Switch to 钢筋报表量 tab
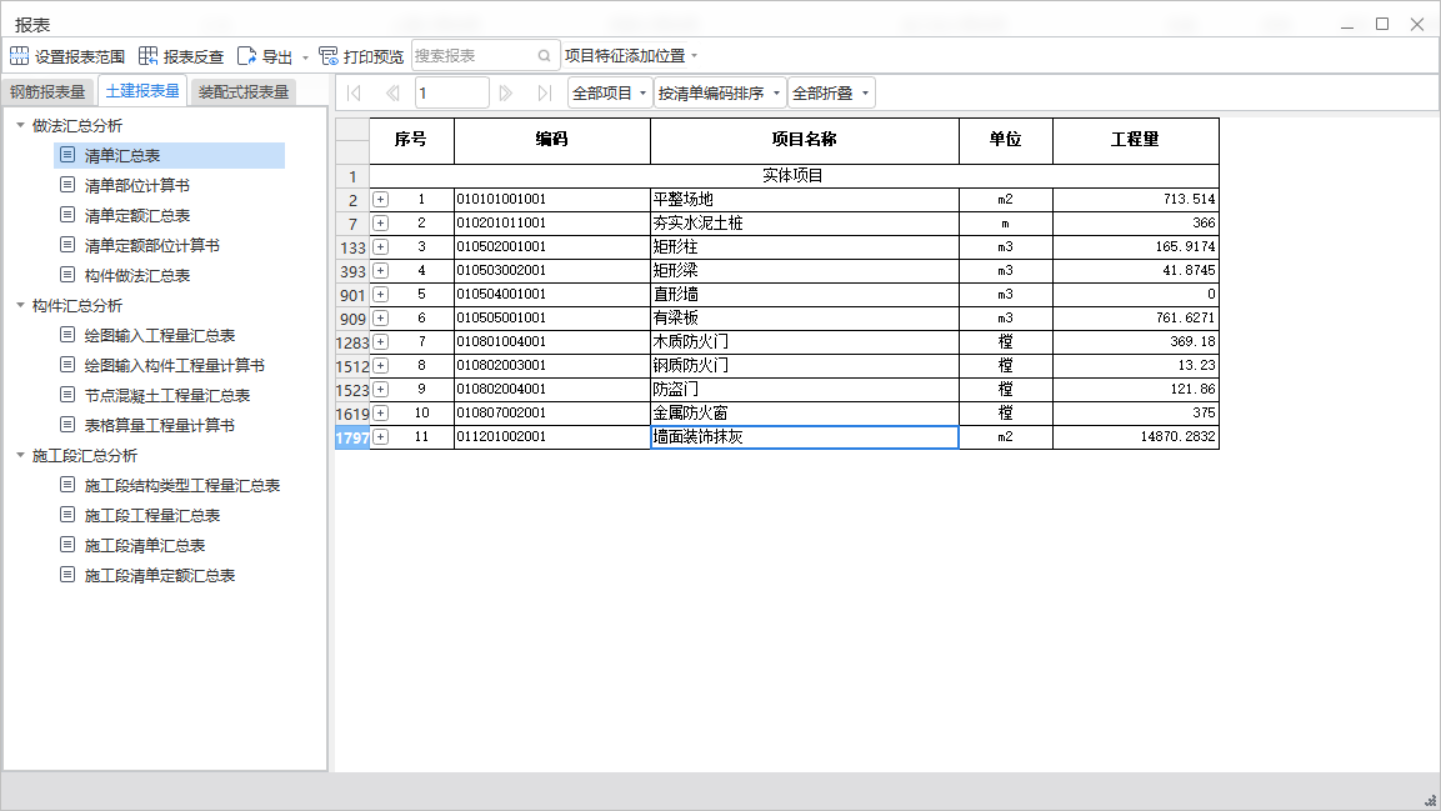Viewport: 1441px width, 811px height. point(48,92)
